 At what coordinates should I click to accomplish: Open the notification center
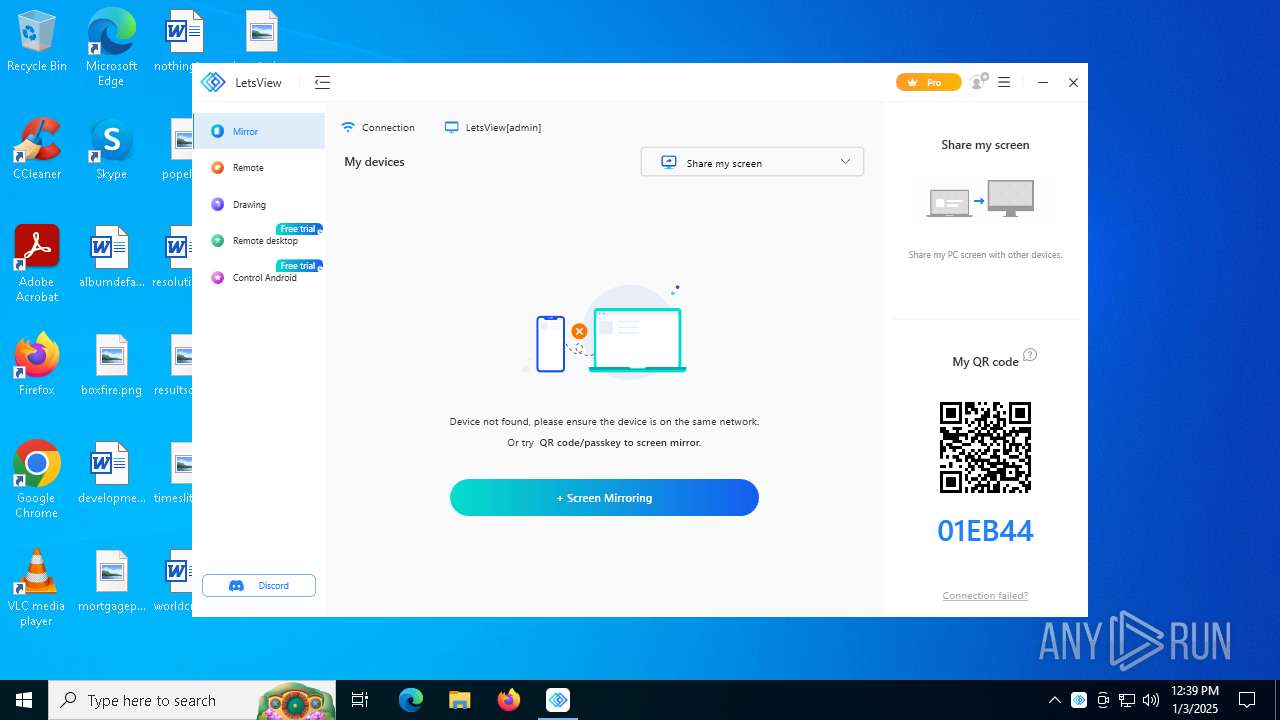(1247, 700)
